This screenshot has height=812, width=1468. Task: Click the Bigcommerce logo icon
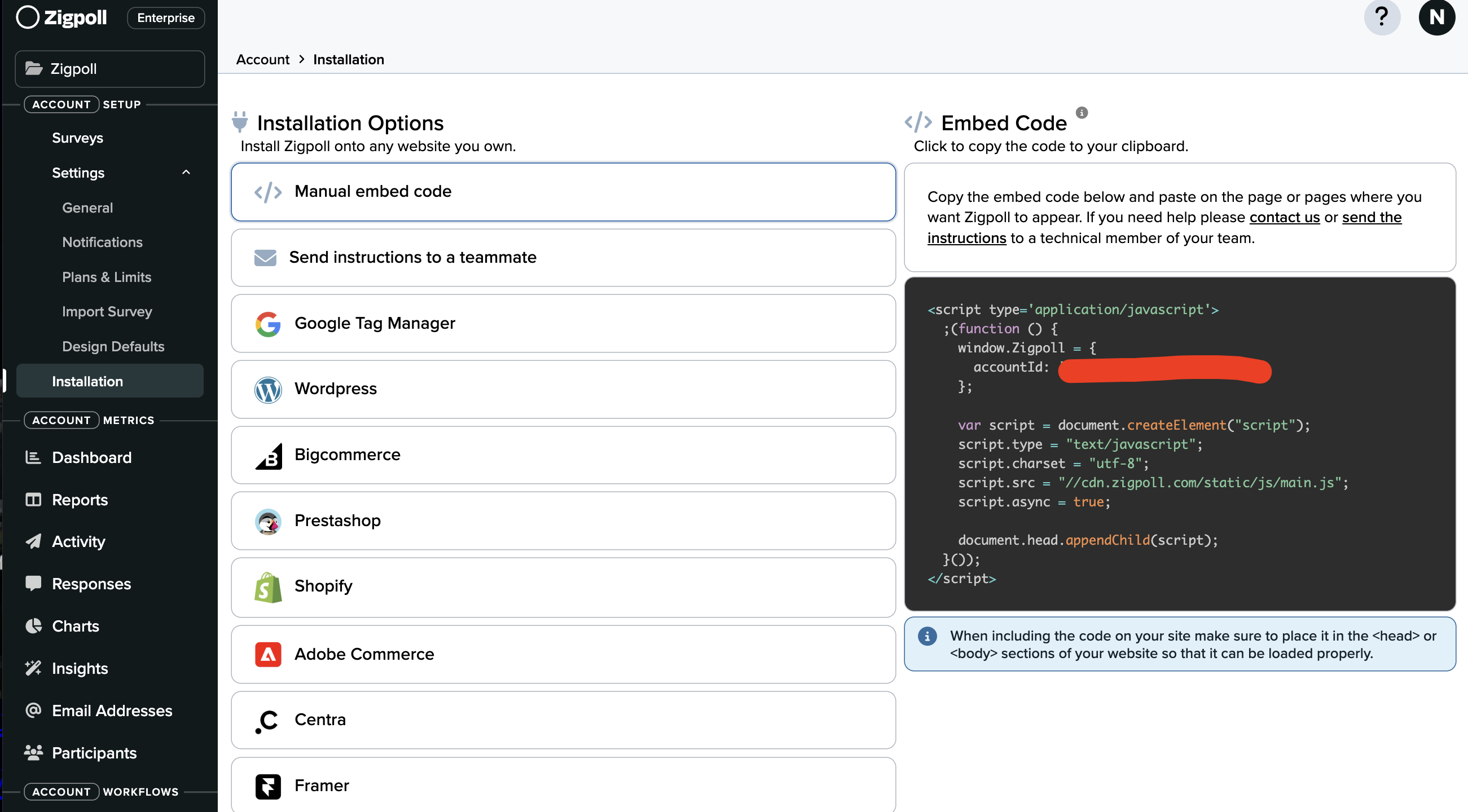tap(268, 456)
